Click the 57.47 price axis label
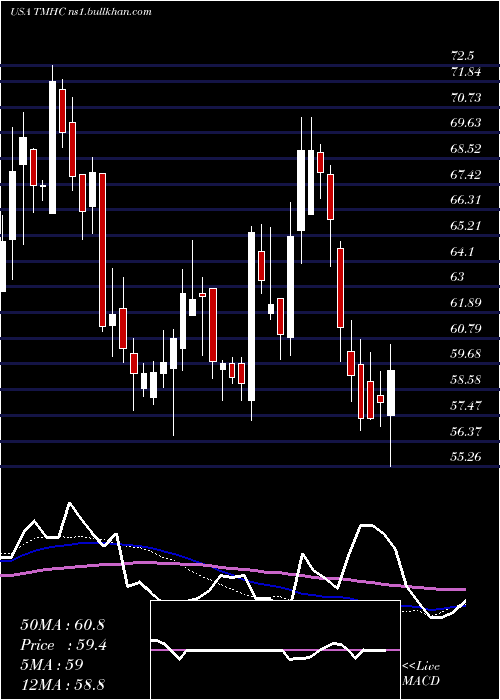500x700 pixels. point(466,406)
